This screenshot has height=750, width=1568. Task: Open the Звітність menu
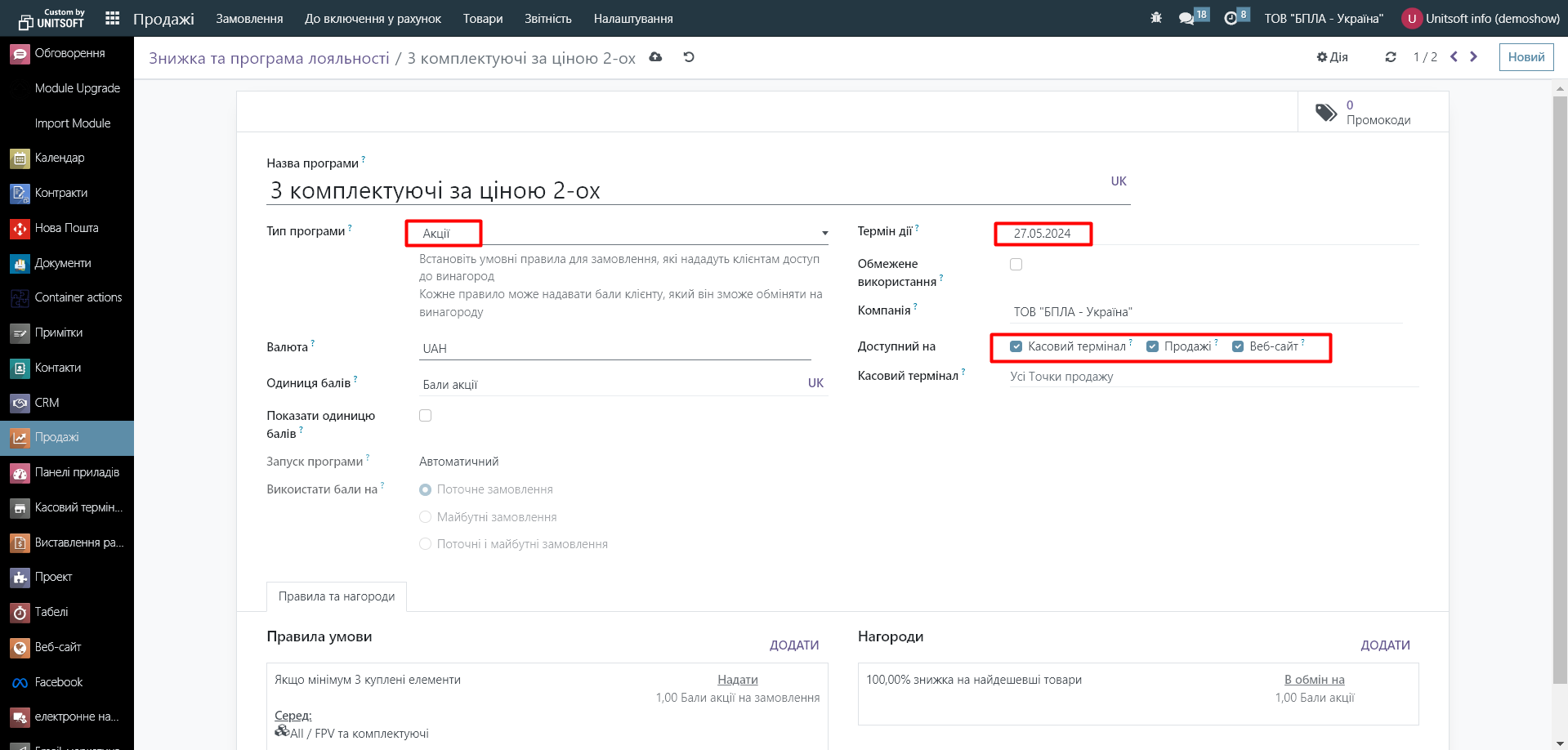[x=547, y=18]
